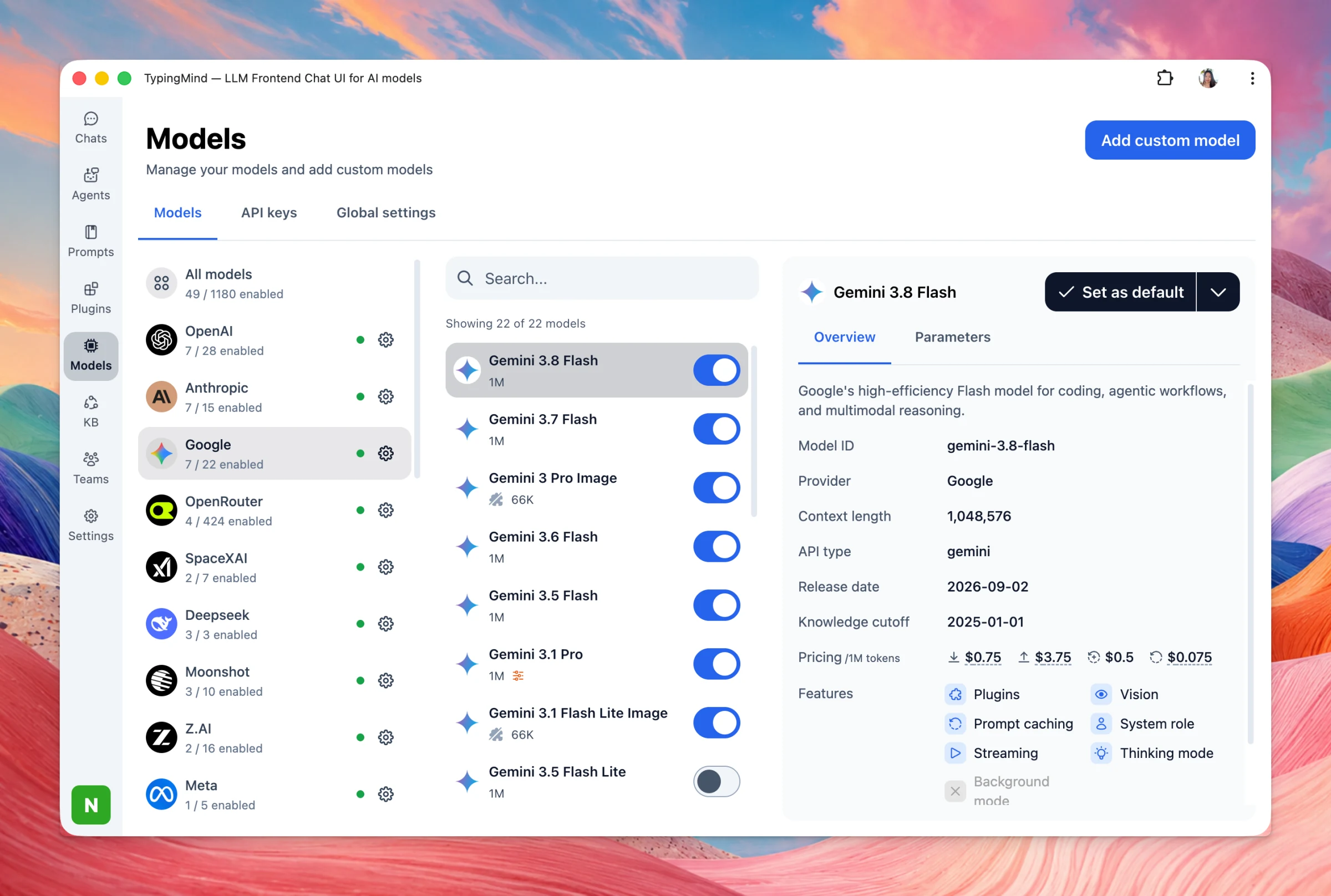Open Anthropic provider gear settings

pos(386,396)
